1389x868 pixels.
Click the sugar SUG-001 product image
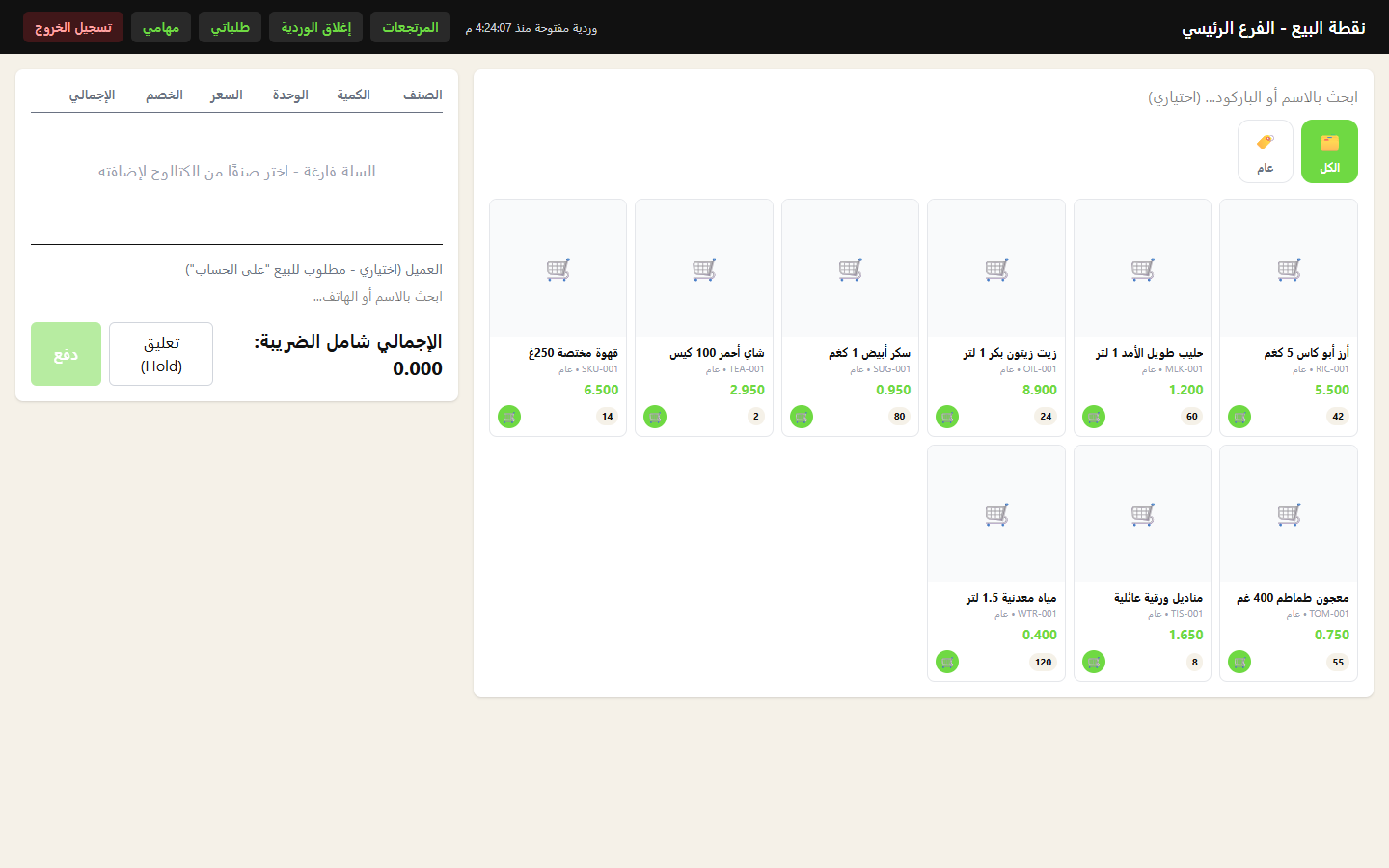(x=850, y=269)
